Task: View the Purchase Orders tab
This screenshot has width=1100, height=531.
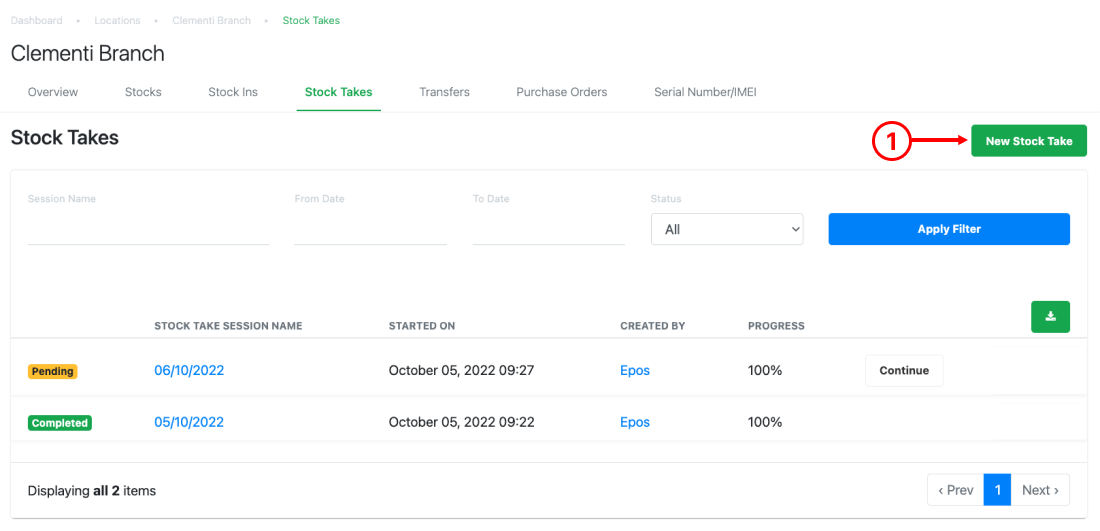Action: [562, 92]
